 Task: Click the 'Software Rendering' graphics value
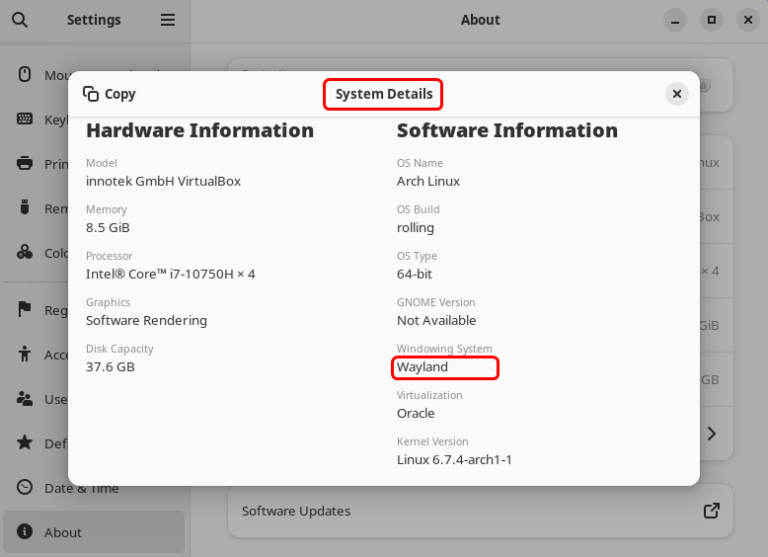[146, 320]
